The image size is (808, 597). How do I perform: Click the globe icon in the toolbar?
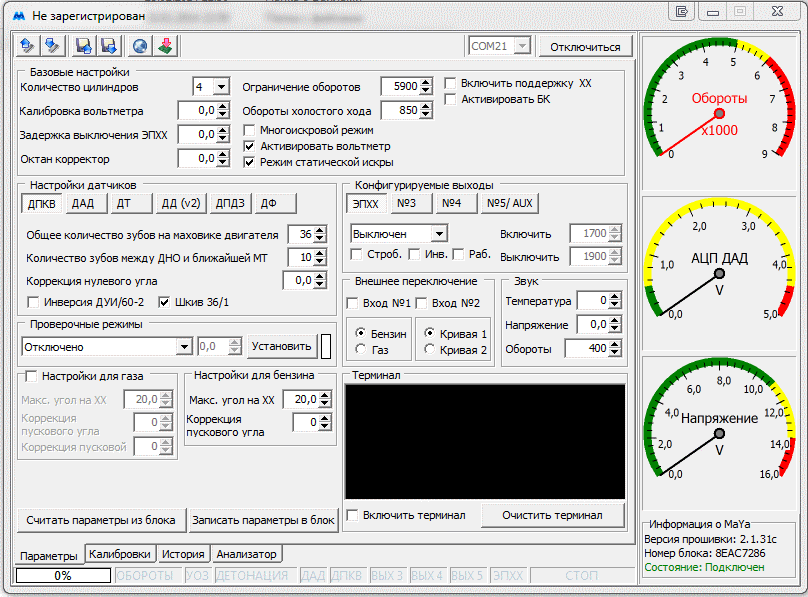[140, 46]
